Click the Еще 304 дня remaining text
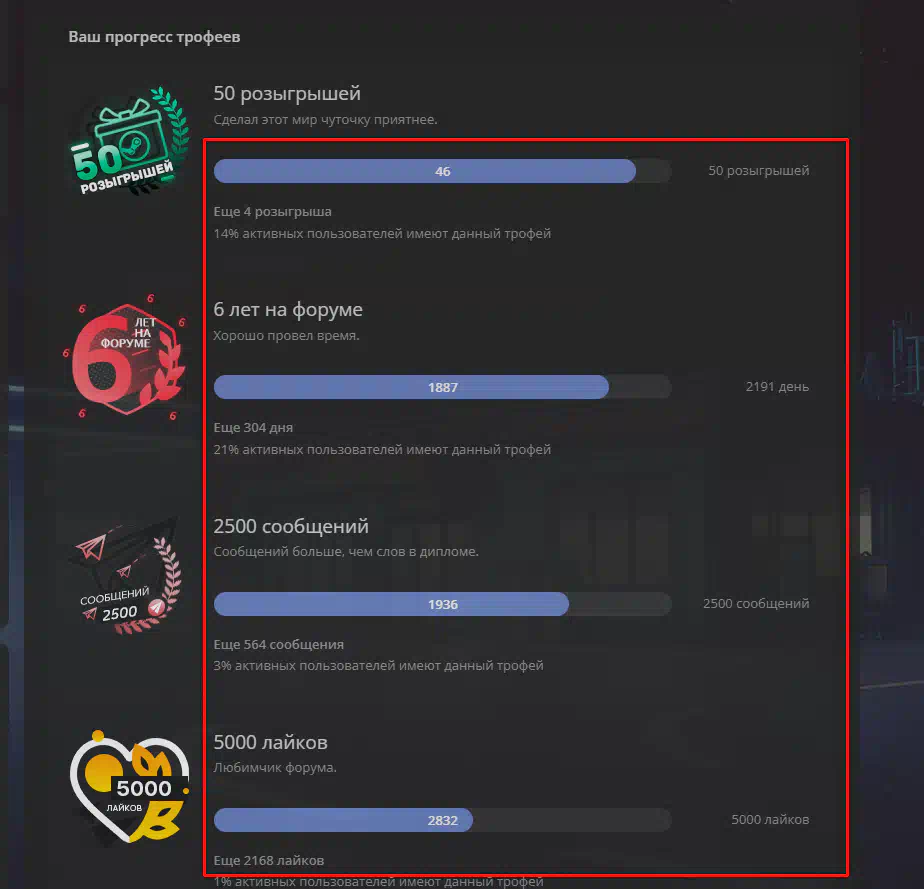 click(253, 428)
